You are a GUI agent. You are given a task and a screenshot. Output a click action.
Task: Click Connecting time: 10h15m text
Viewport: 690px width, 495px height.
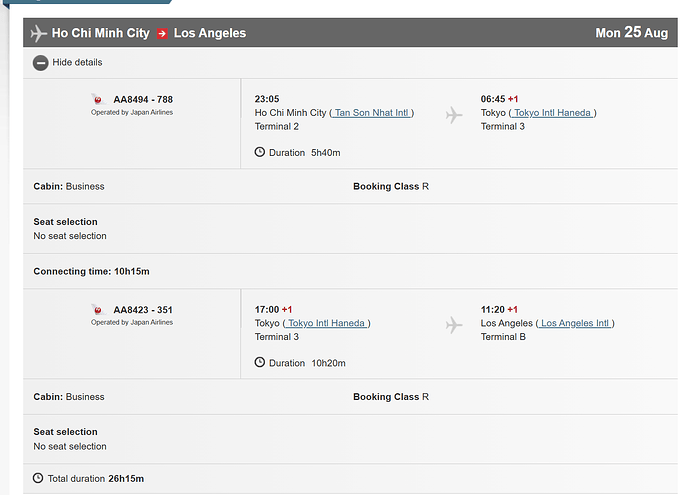click(x=92, y=271)
